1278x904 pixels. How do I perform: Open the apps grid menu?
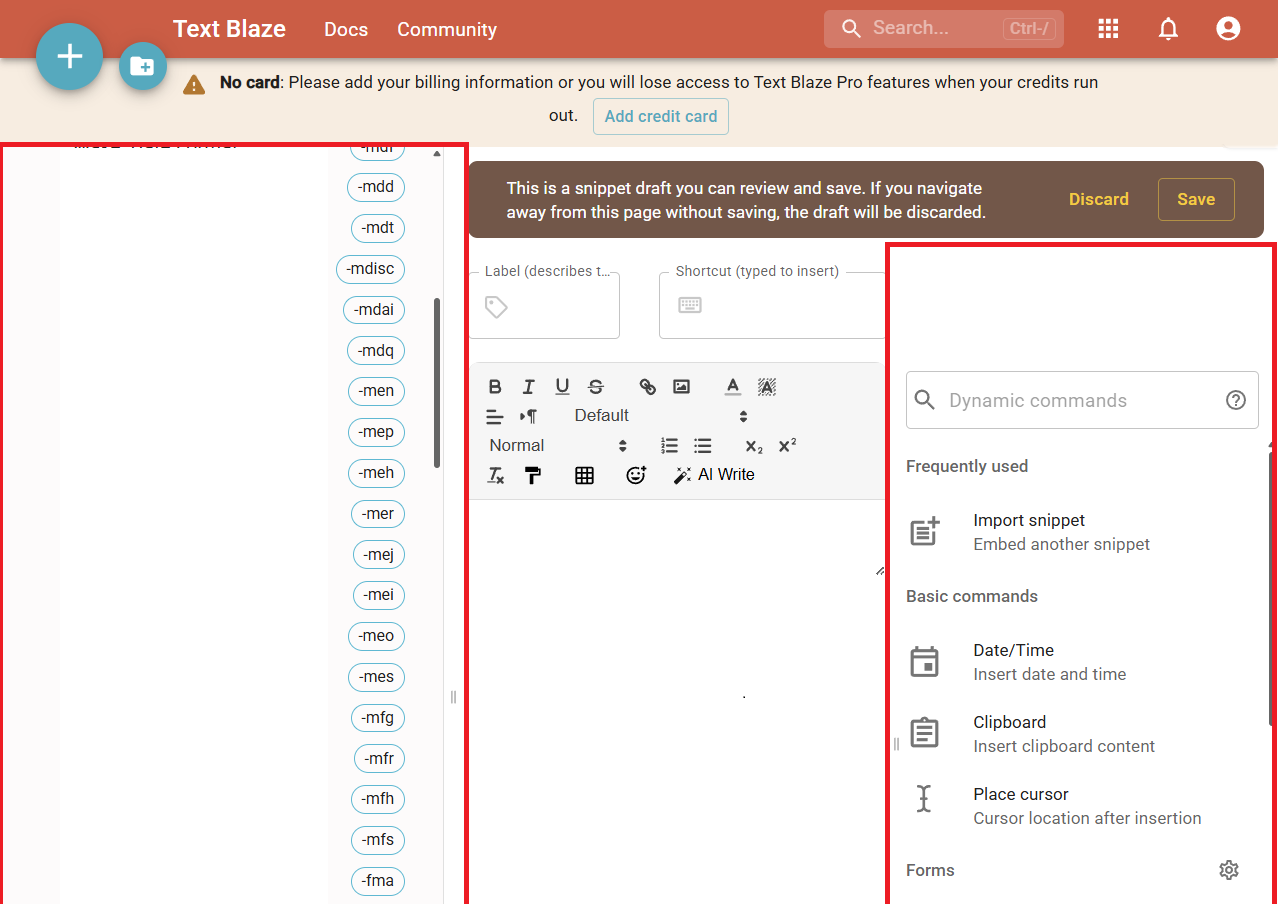[1108, 29]
